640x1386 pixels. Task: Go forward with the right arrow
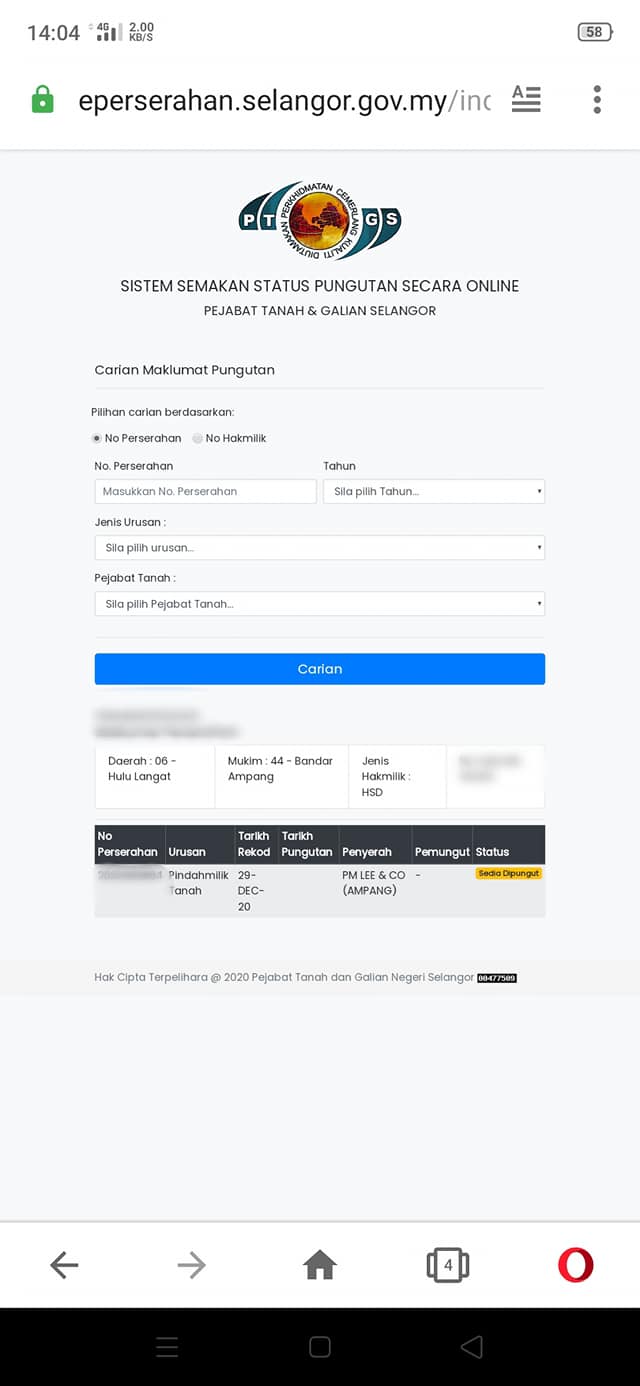191,1265
